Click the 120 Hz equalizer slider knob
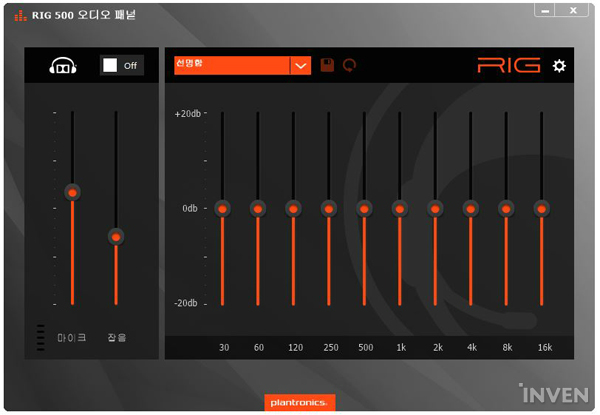Screen dimensions: 600x415 point(293,209)
